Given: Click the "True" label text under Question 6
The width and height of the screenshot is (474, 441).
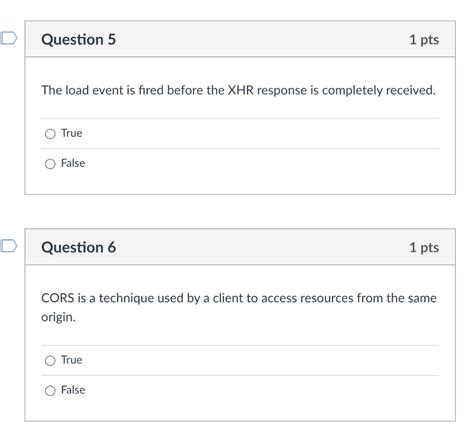Looking at the screenshot, I should [72, 360].
